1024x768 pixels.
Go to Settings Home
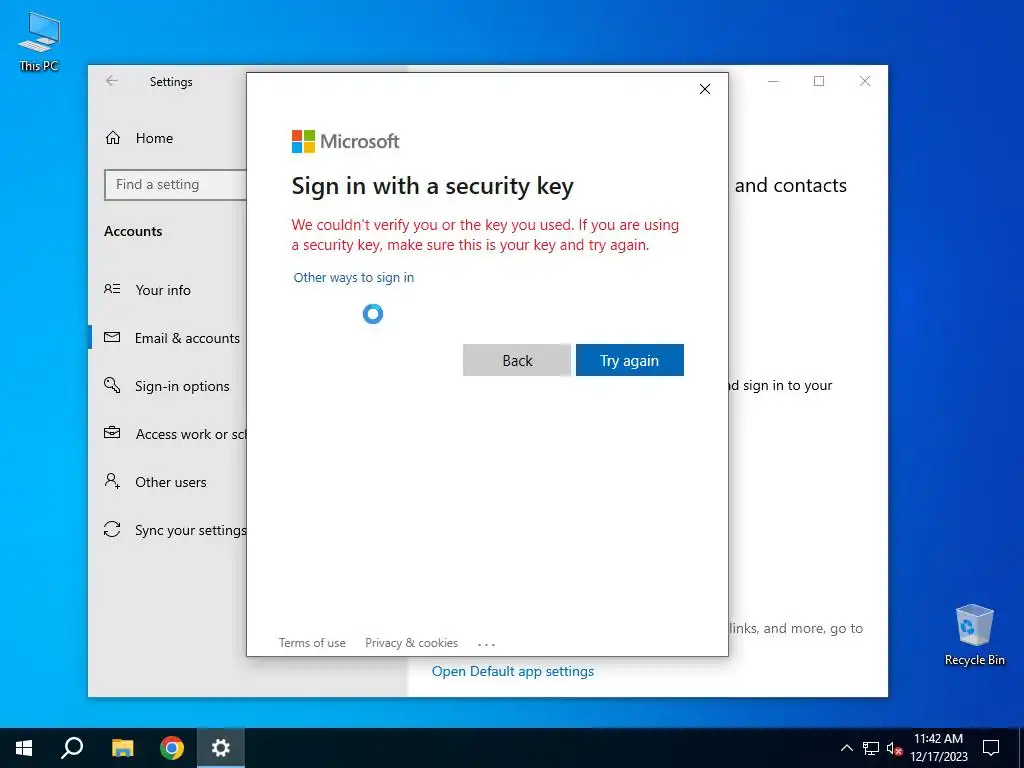tap(154, 138)
